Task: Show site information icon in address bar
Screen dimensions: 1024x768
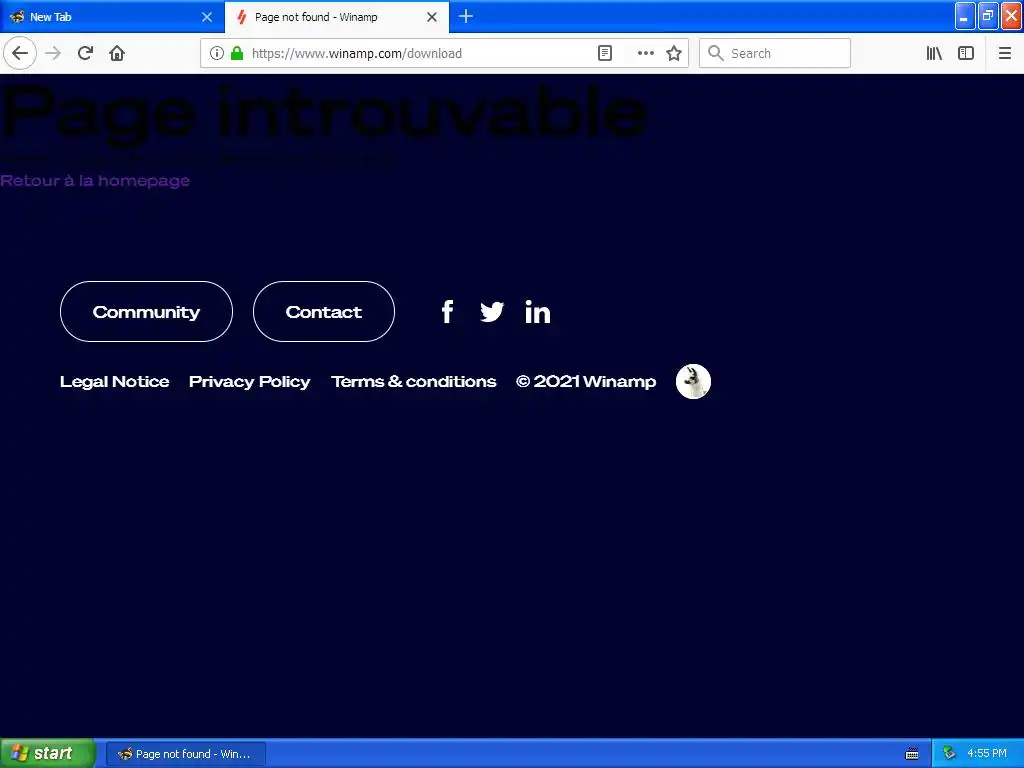Action: pyautogui.click(x=217, y=53)
